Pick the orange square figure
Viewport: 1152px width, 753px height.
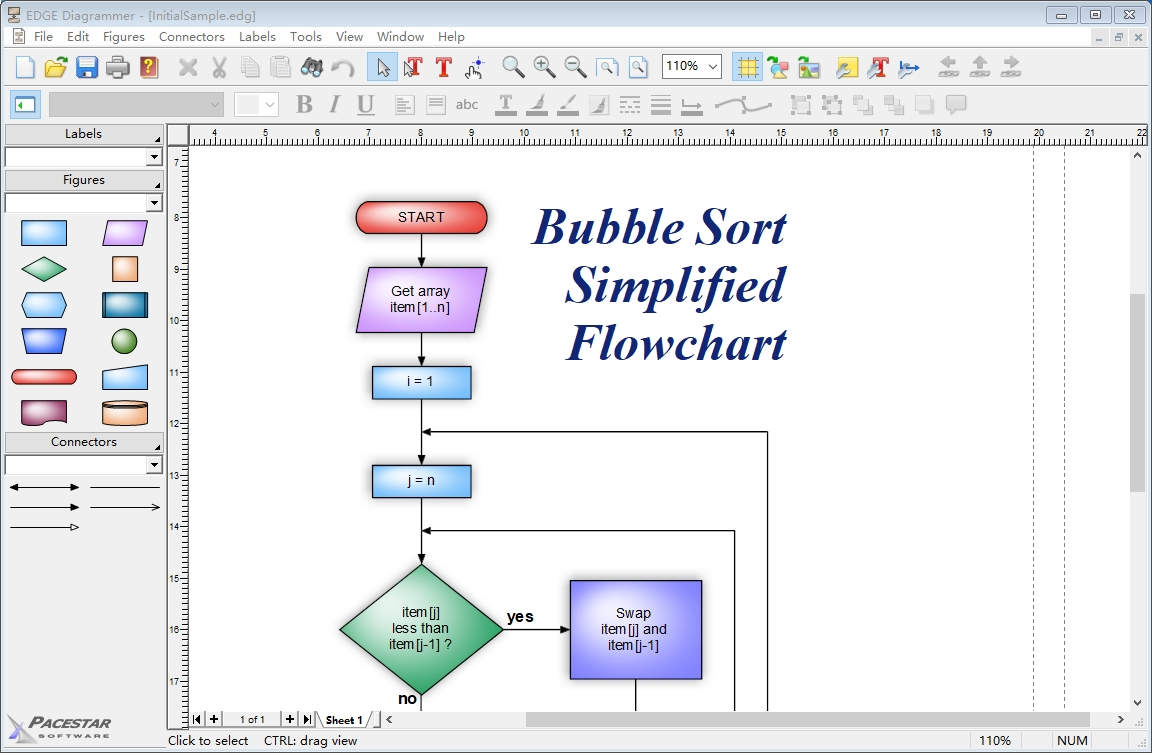click(125, 269)
